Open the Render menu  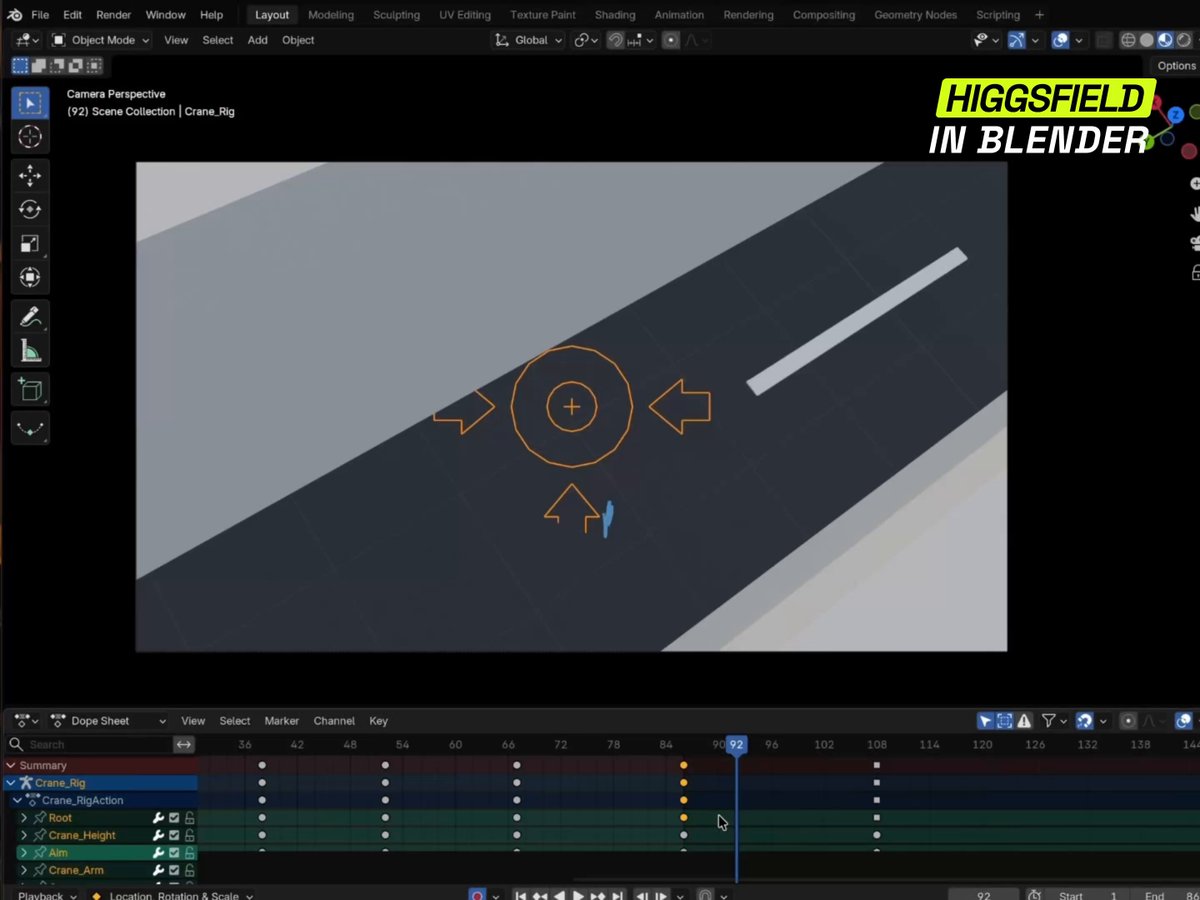(113, 15)
